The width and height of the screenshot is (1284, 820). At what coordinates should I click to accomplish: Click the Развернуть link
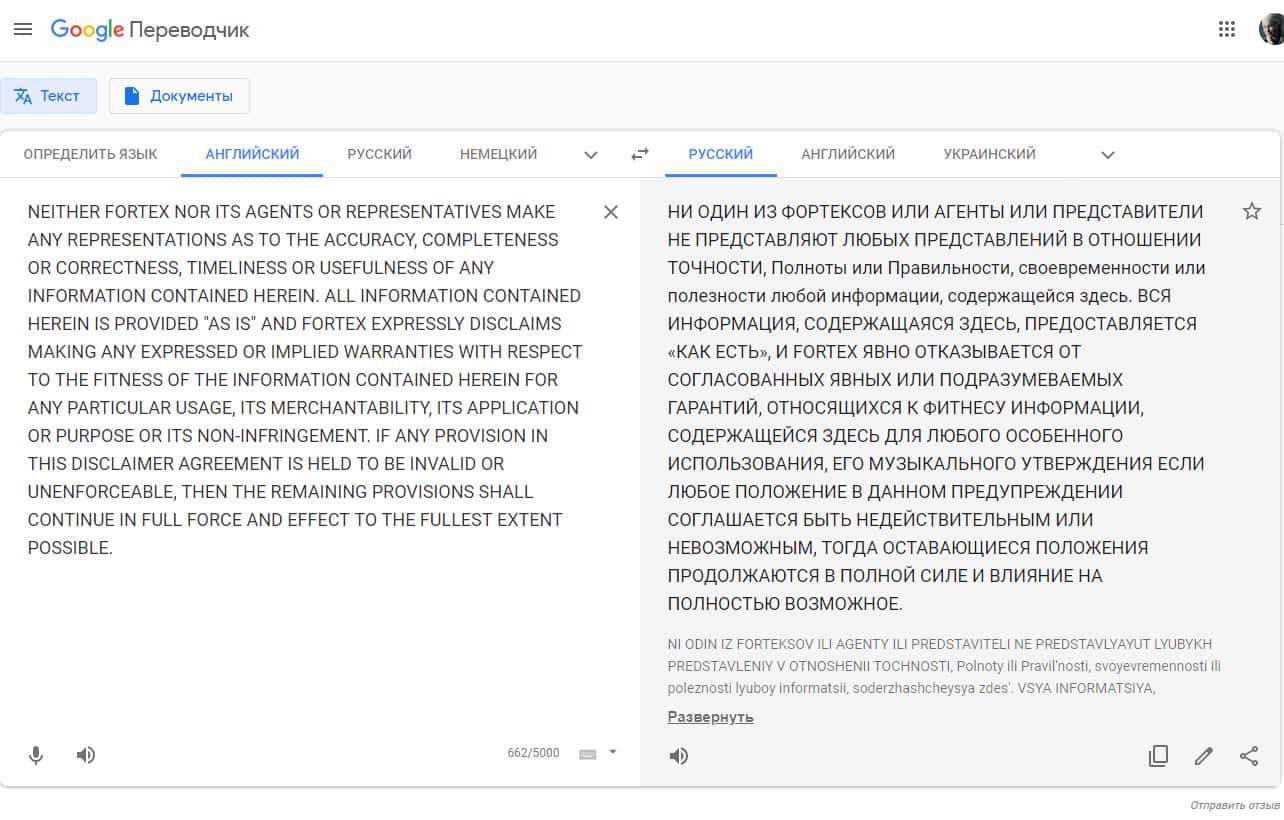tap(710, 717)
